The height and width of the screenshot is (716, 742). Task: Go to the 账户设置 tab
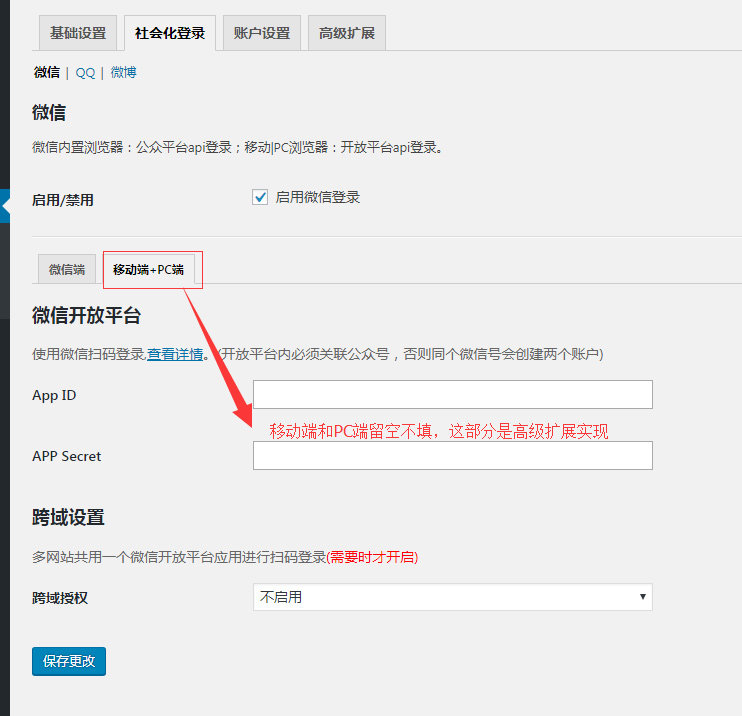coord(262,33)
